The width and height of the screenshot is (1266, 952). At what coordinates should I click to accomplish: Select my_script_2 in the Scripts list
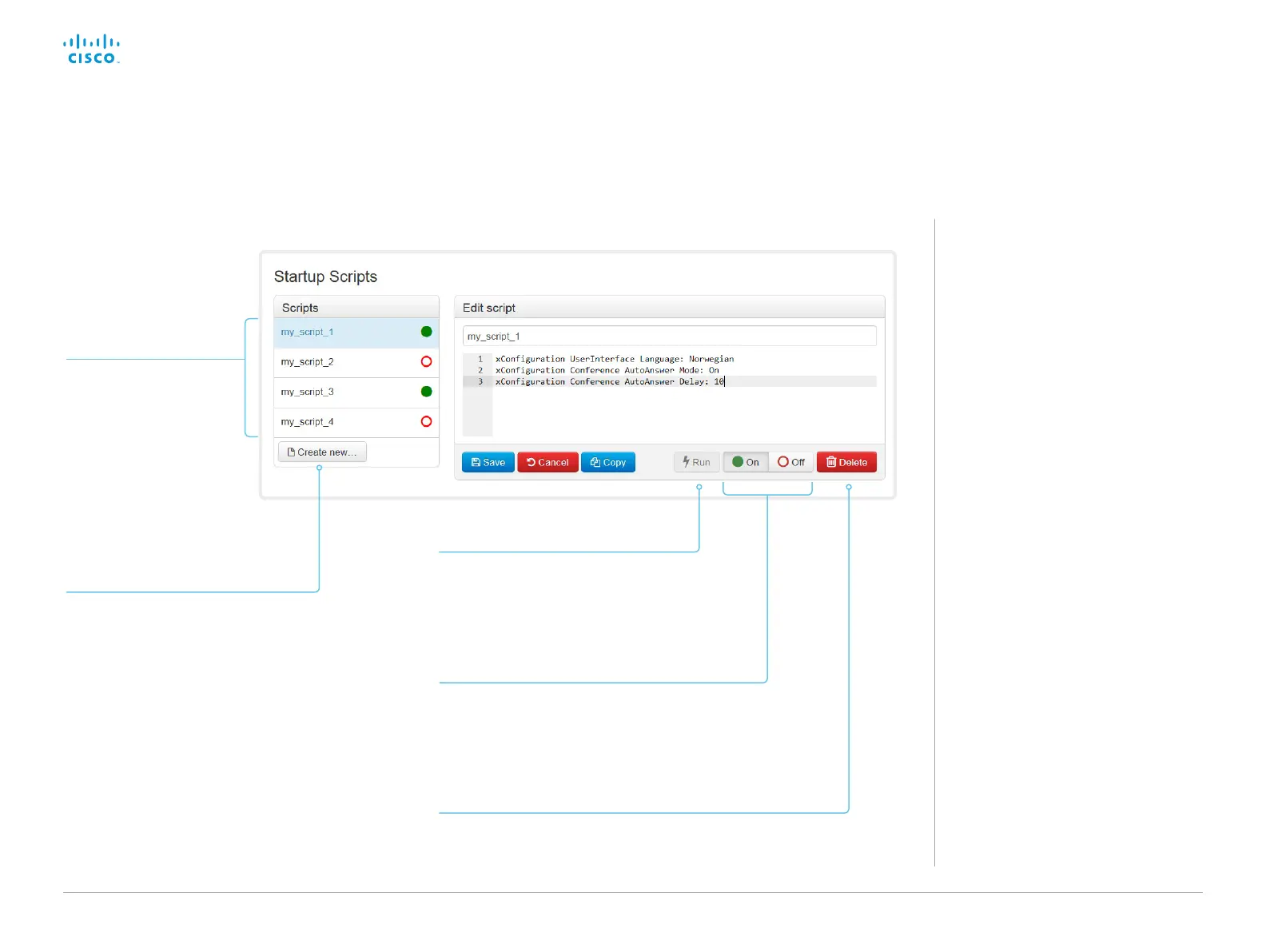tap(356, 362)
